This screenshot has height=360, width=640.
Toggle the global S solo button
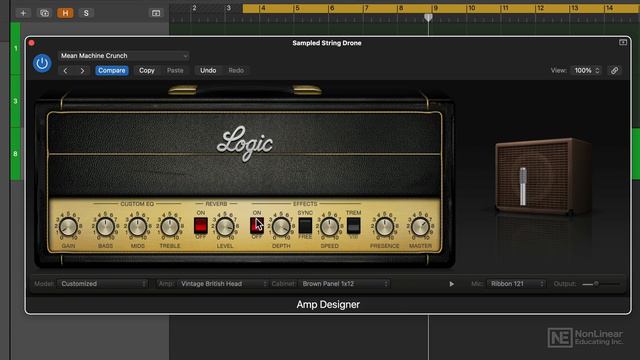pos(86,13)
